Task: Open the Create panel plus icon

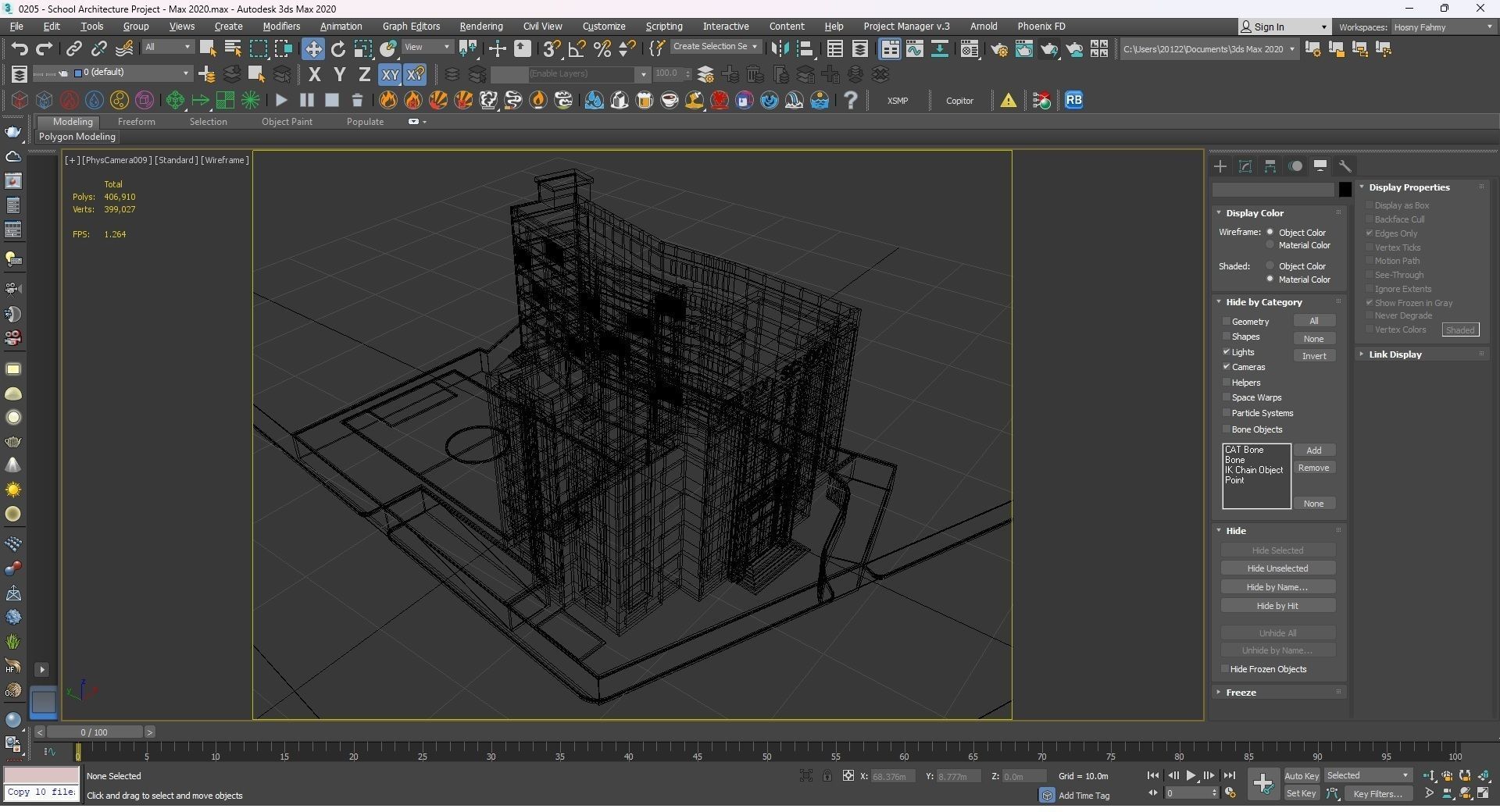Action: (1220, 166)
